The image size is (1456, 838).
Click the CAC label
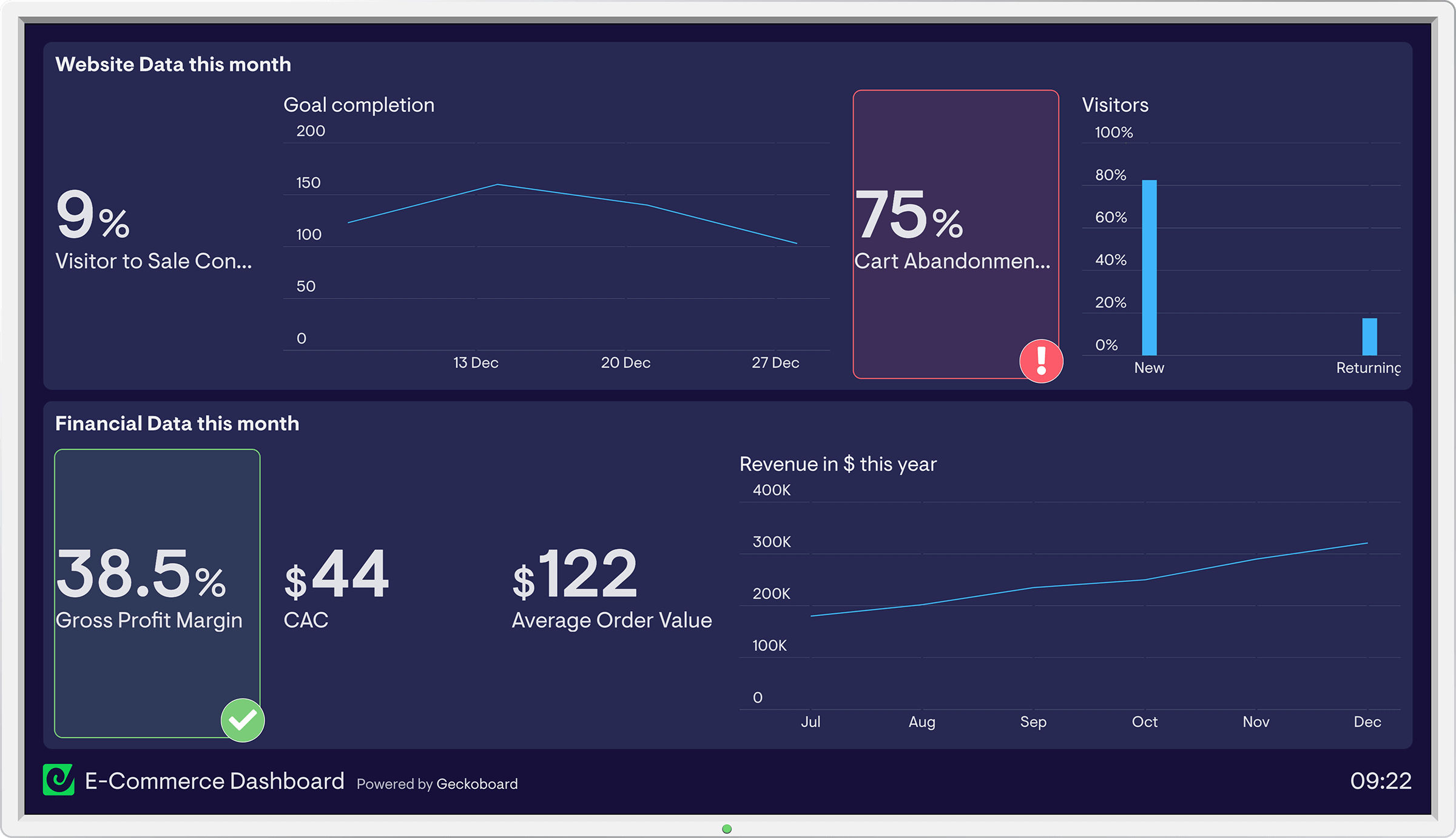coord(306,620)
